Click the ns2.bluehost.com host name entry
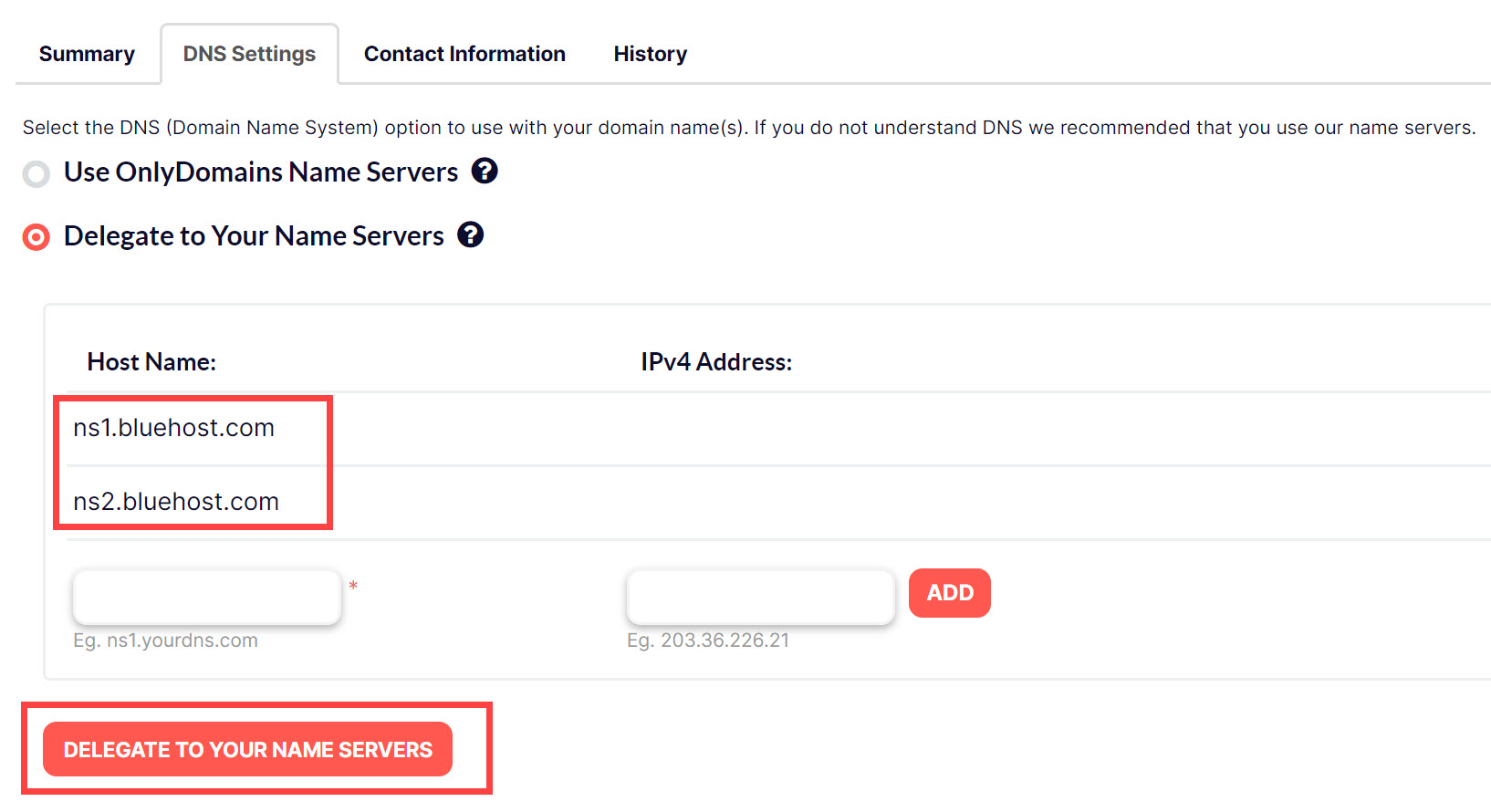The width and height of the screenshot is (1491, 812). pos(176,502)
